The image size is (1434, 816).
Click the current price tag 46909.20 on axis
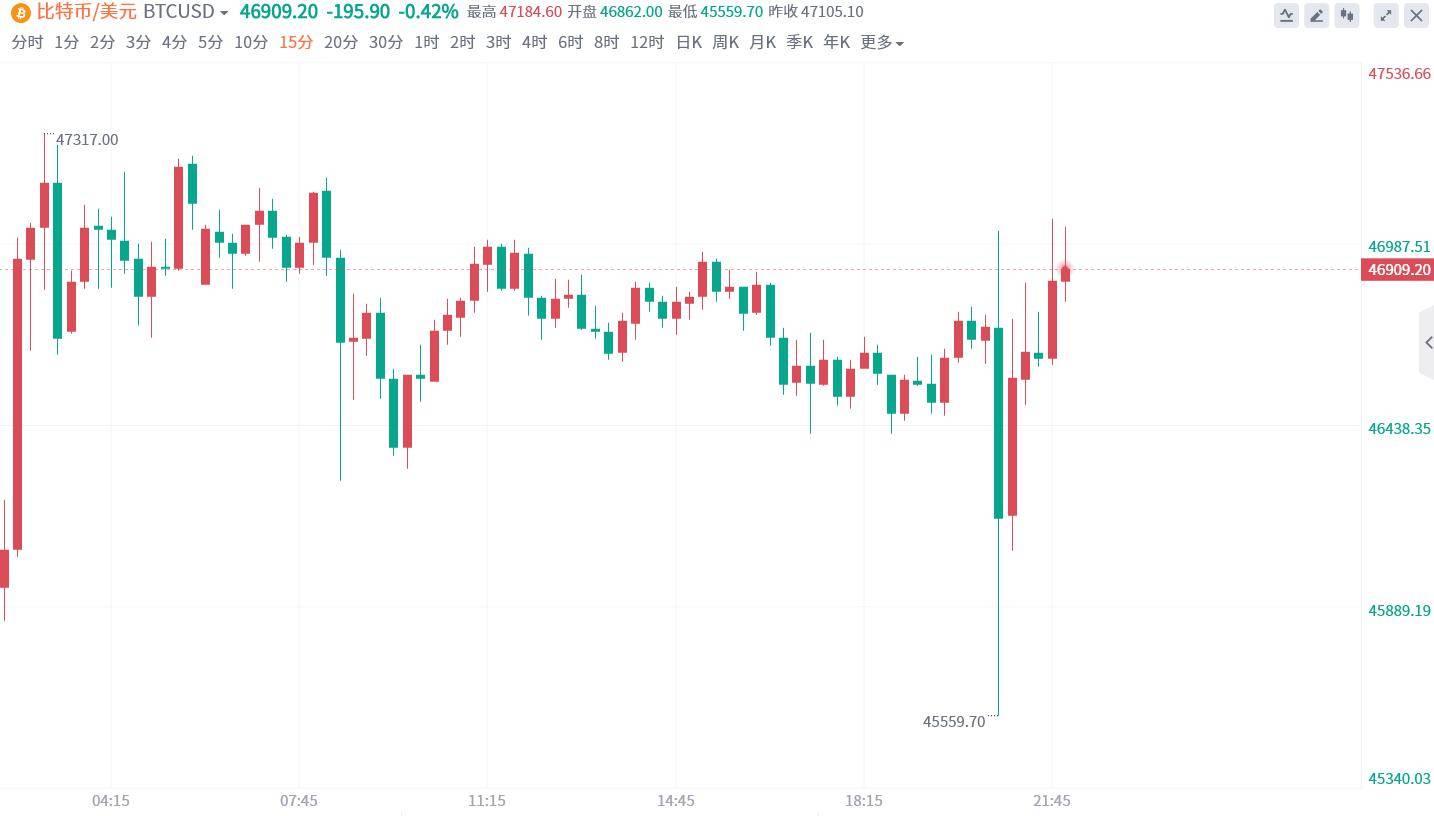[x=1398, y=270]
